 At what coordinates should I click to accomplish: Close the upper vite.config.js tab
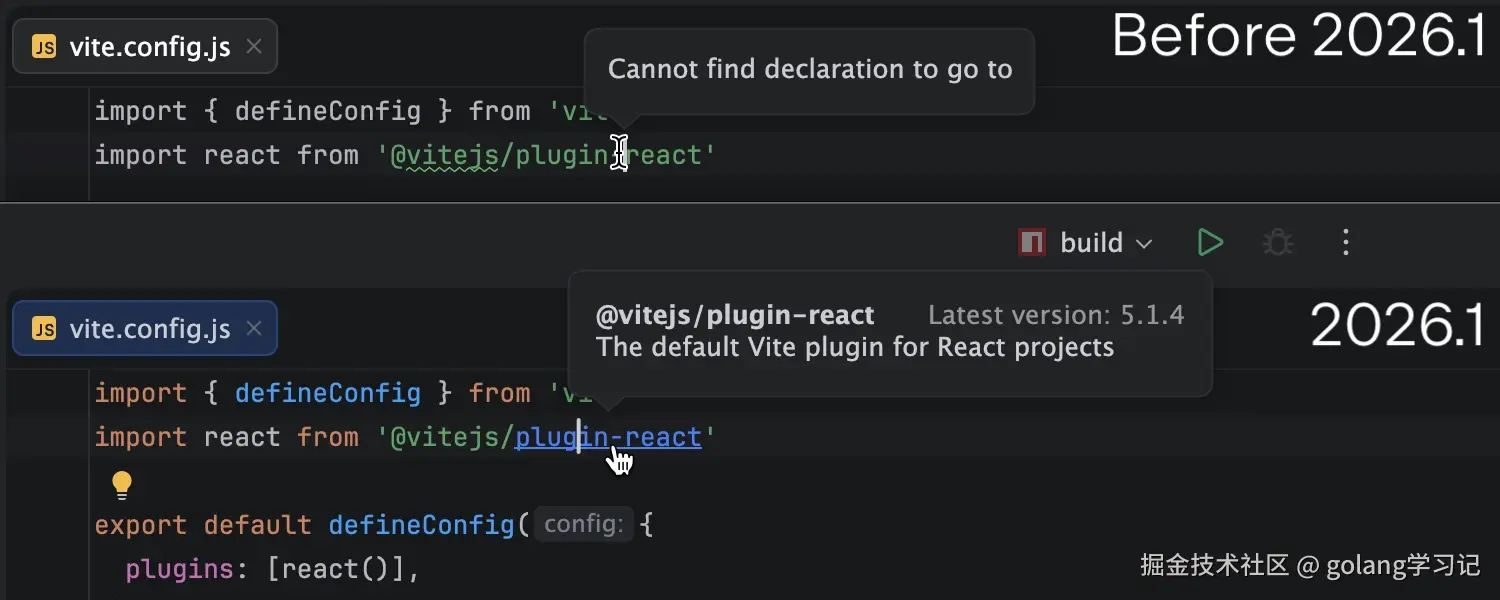coord(254,46)
